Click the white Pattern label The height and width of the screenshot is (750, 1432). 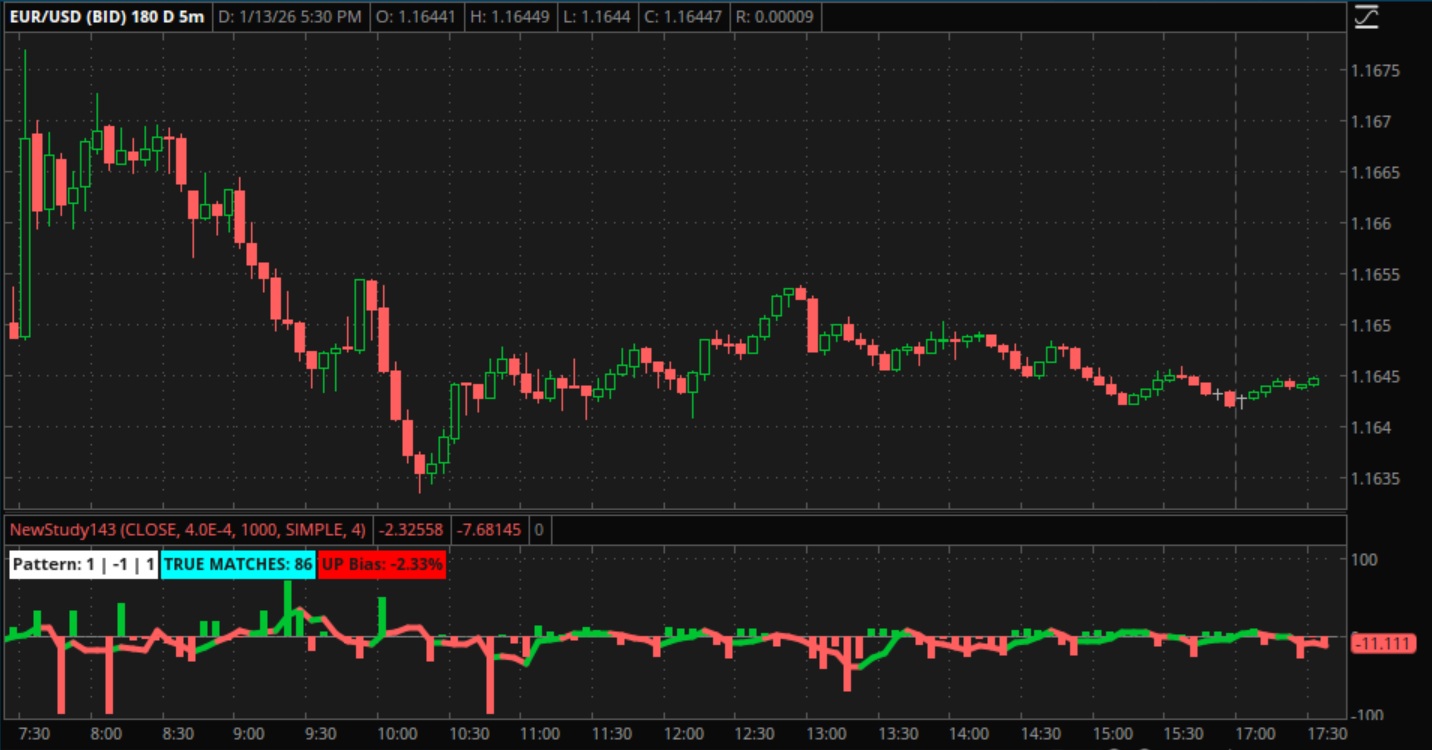[83, 565]
